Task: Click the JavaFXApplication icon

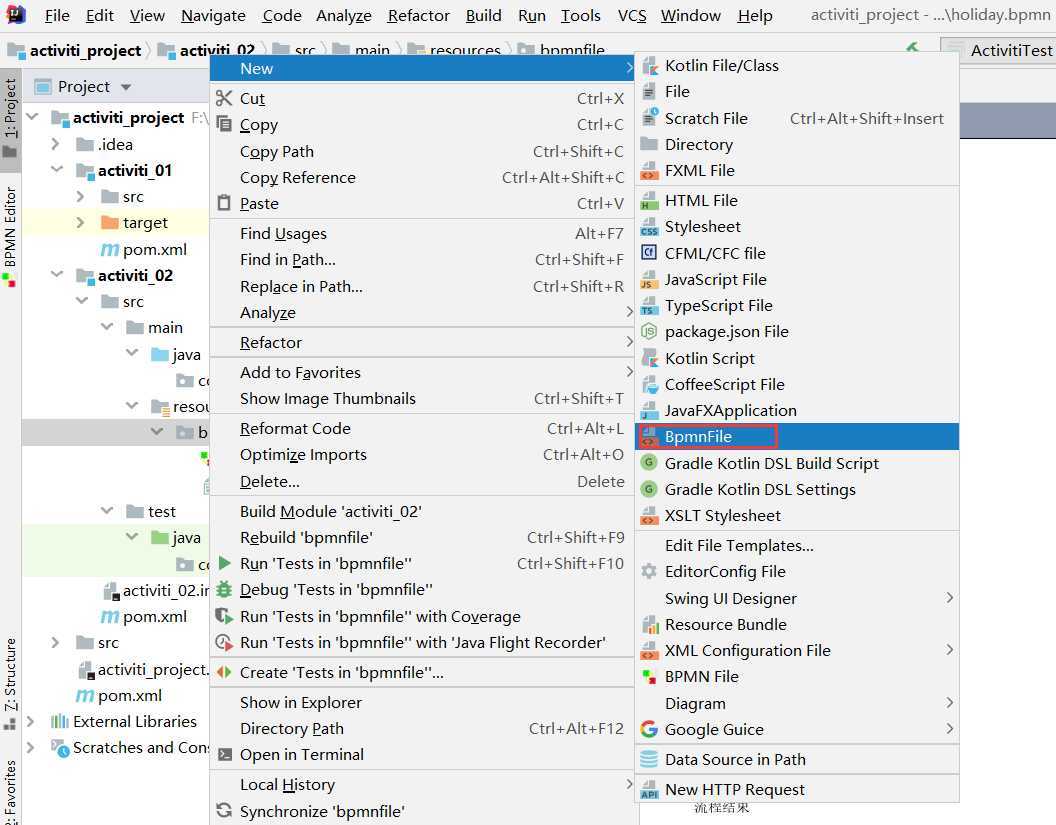Action: pos(649,411)
